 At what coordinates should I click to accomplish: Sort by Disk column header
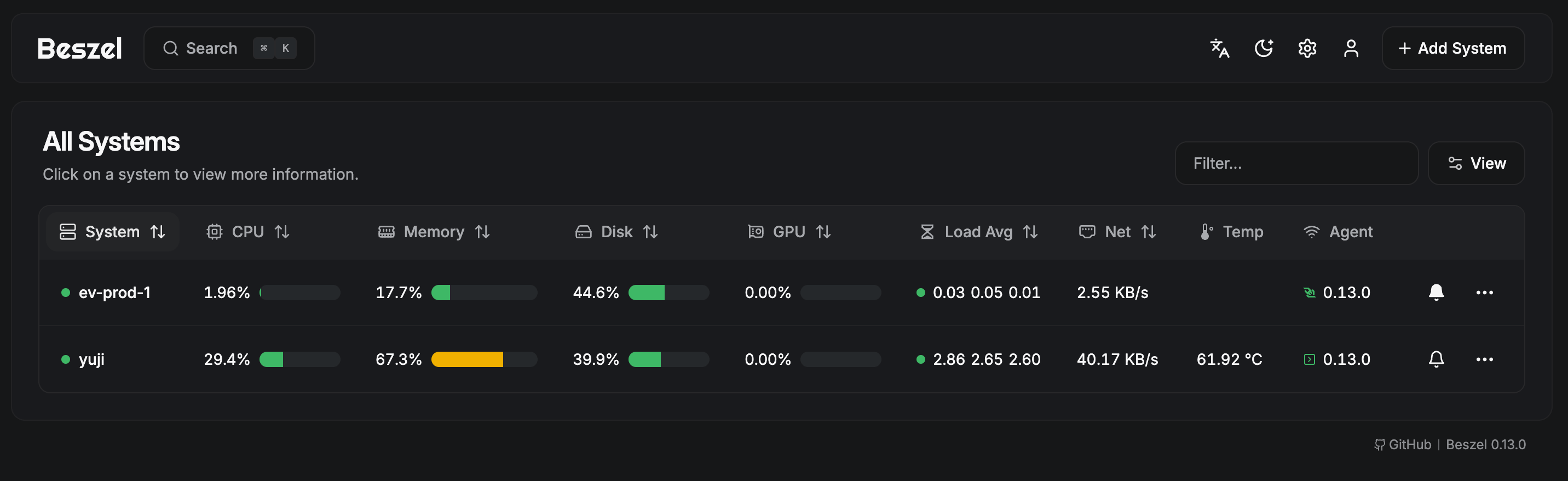pos(616,232)
